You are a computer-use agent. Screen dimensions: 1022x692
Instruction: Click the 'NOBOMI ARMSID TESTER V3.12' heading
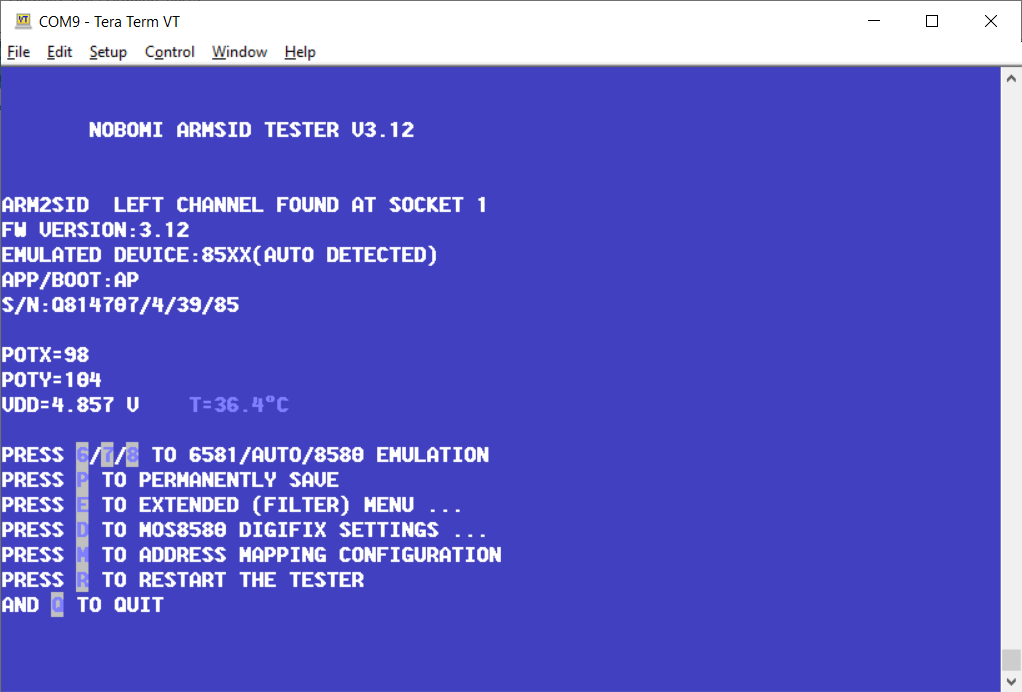[252, 130]
